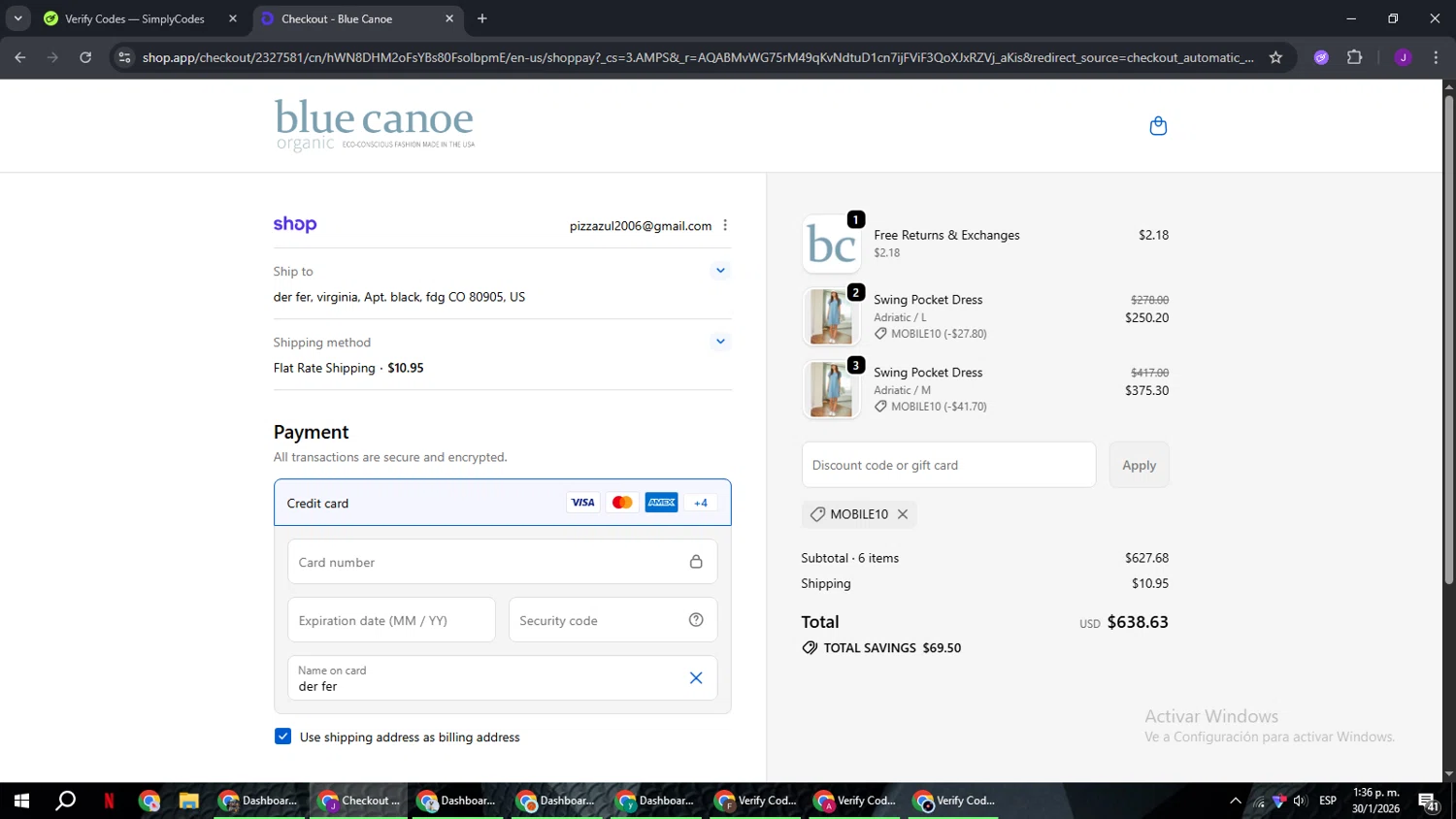
Task: Apply the discount code
Action: tap(1140, 465)
